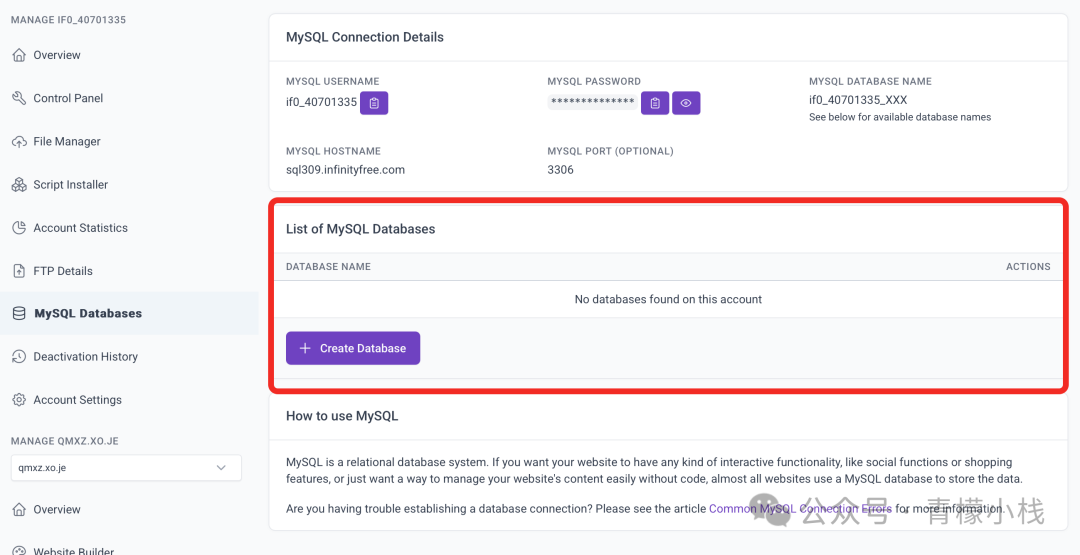Copy the MySQL username to clipboard

pos(374,103)
